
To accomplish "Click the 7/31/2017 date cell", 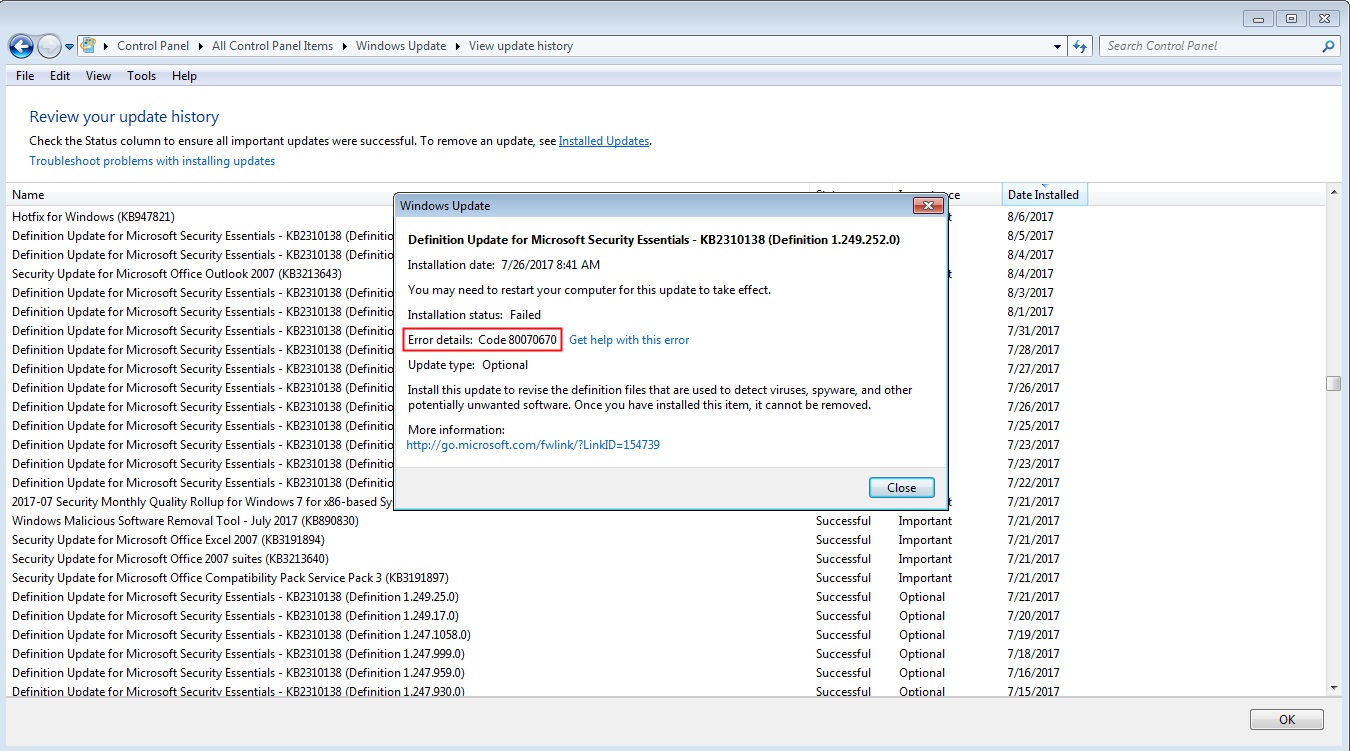I will coord(1034,331).
